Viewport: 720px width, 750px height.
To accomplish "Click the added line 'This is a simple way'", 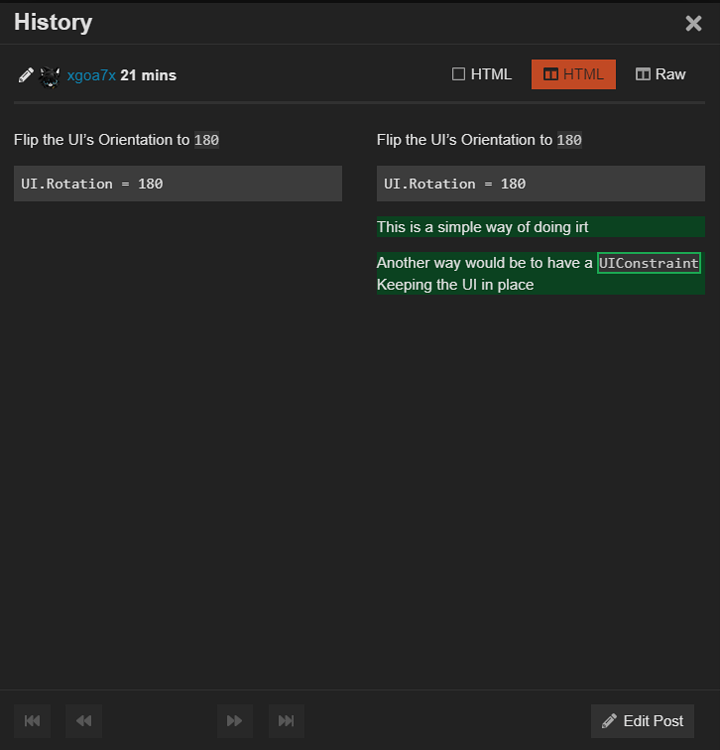I will 482,227.
